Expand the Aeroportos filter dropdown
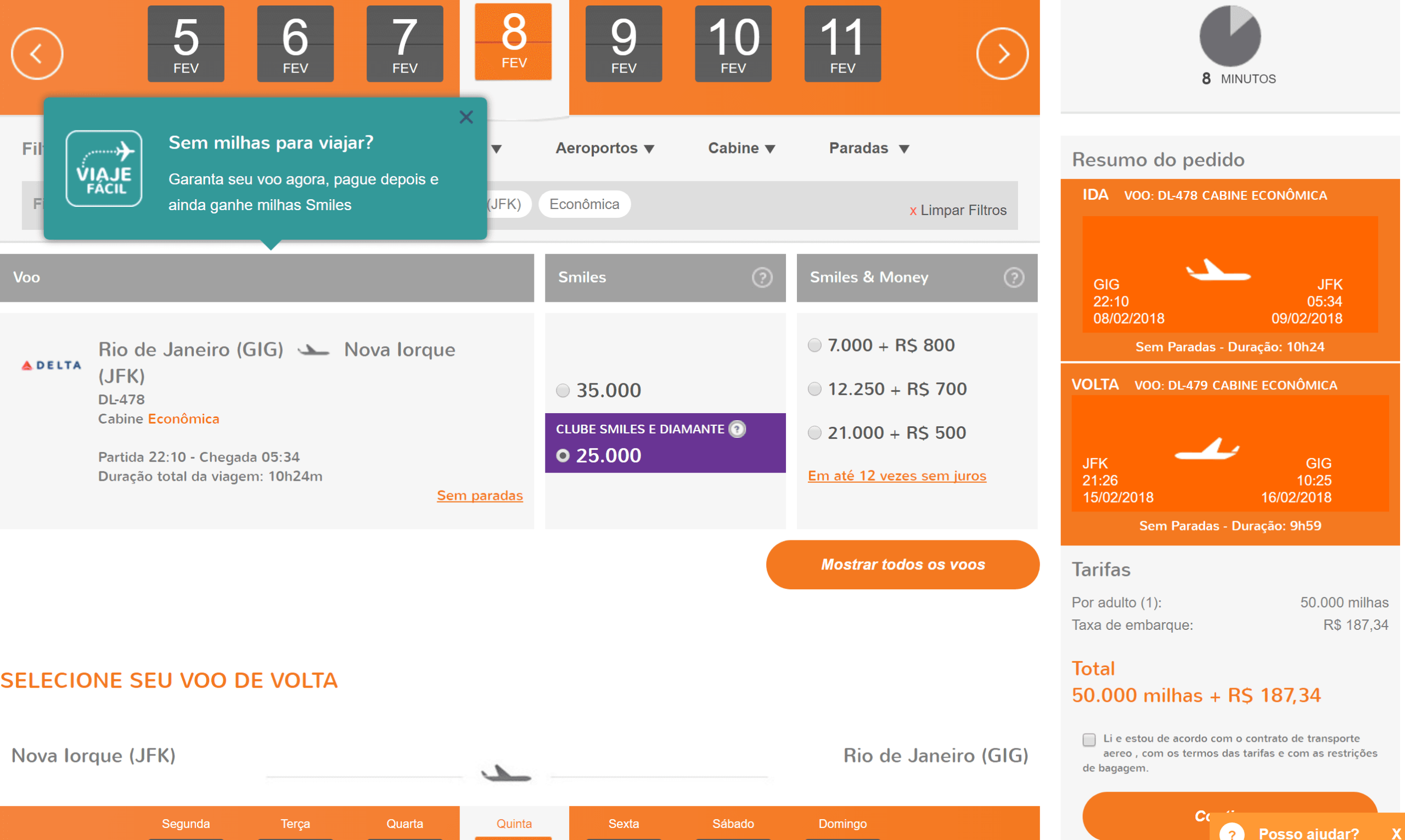This screenshot has width=1405, height=840. coord(605,148)
